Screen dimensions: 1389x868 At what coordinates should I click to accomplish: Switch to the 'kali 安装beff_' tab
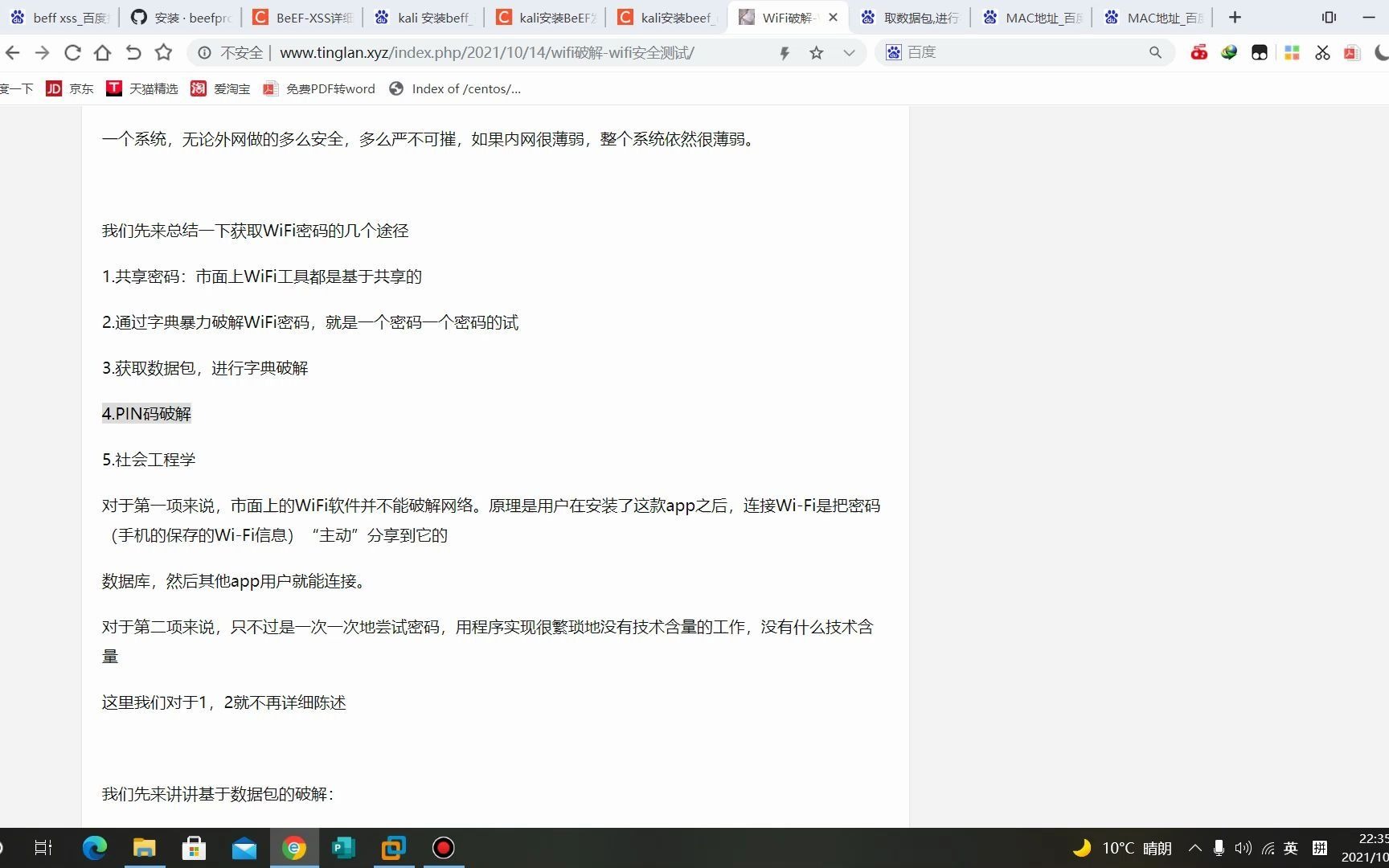424,18
